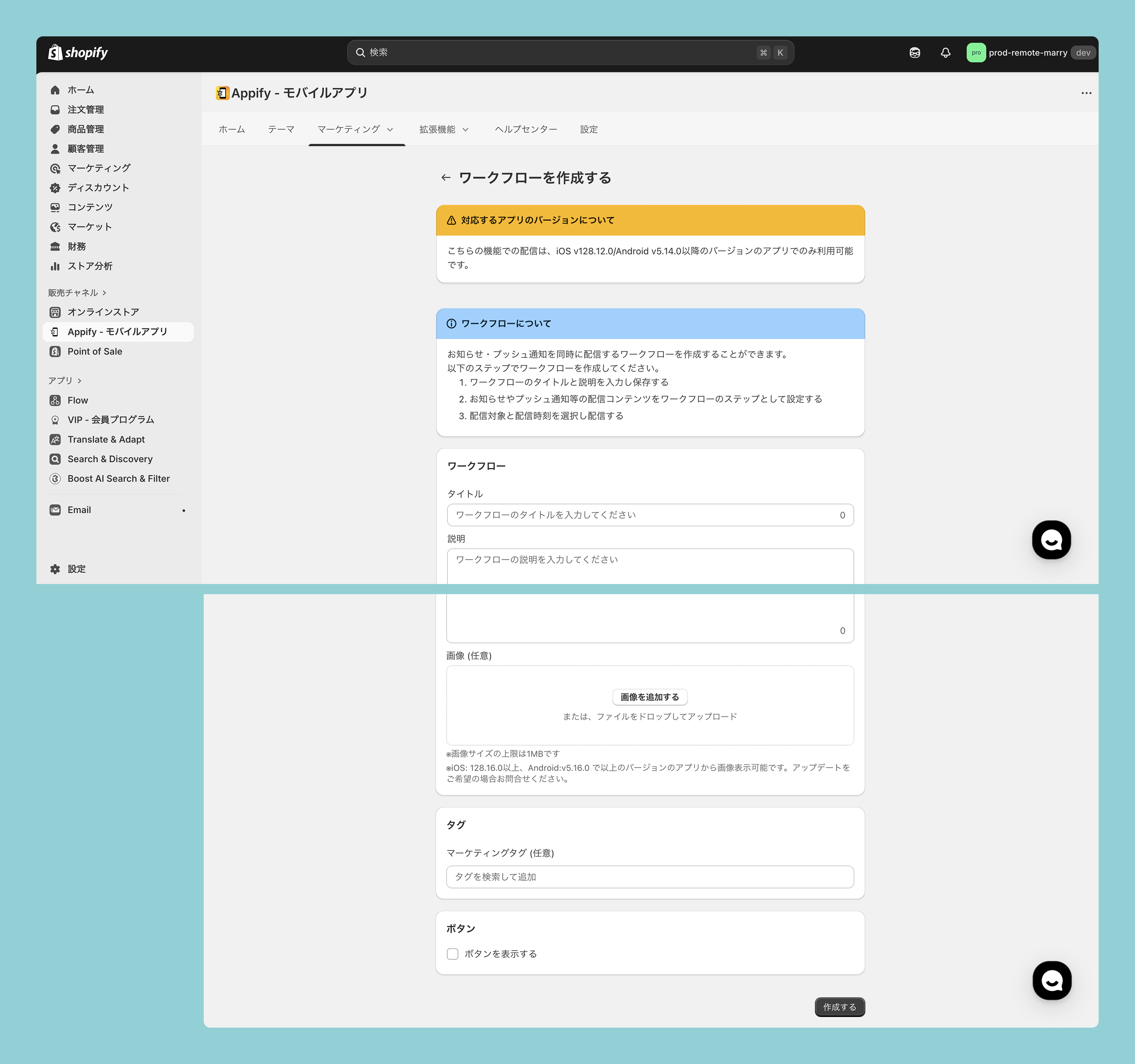The width and height of the screenshot is (1135, 1064).
Task: Switch to the テーマ tab
Action: pyautogui.click(x=281, y=129)
